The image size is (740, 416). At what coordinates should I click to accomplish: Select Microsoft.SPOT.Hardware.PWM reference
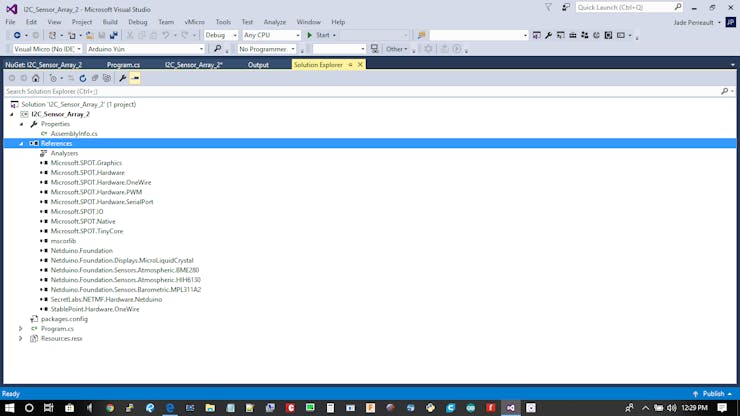point(96,192)
